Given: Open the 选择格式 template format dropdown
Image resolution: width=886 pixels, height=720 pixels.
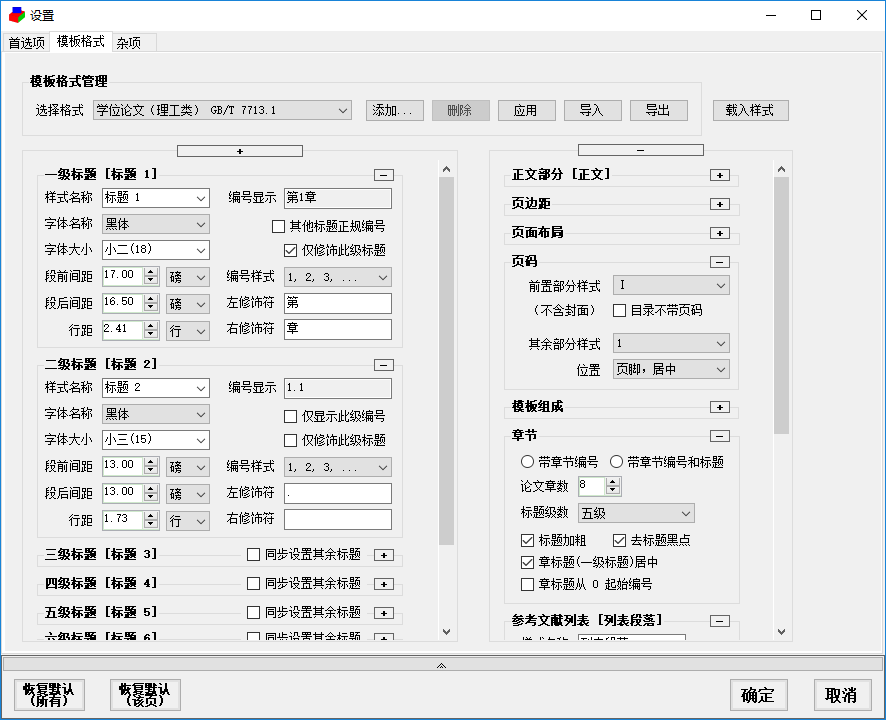Looking at the screenshot, I should coord(342,110).
